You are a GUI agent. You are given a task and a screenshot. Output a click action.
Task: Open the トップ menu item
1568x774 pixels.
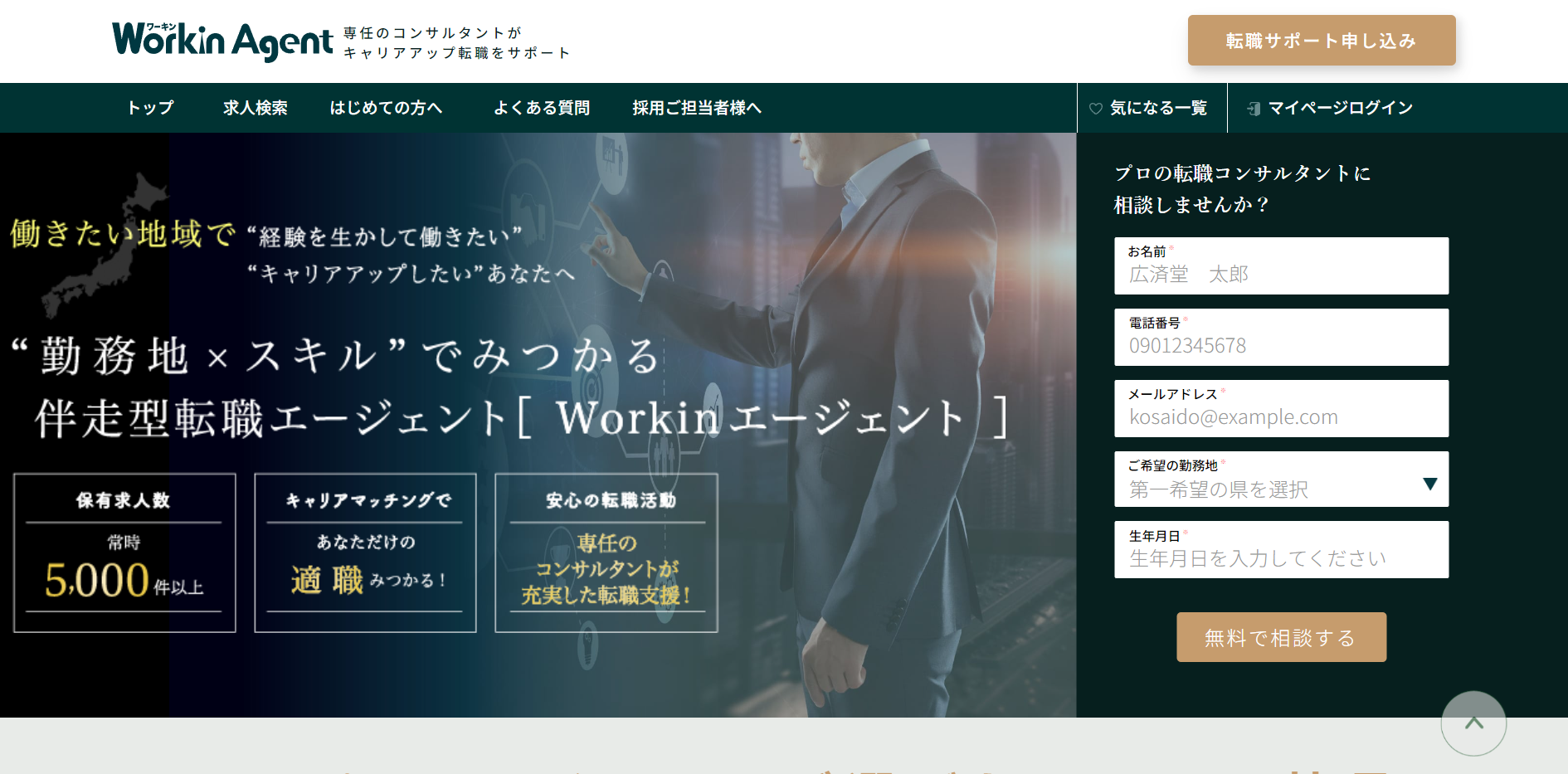[x=150, y=108]
